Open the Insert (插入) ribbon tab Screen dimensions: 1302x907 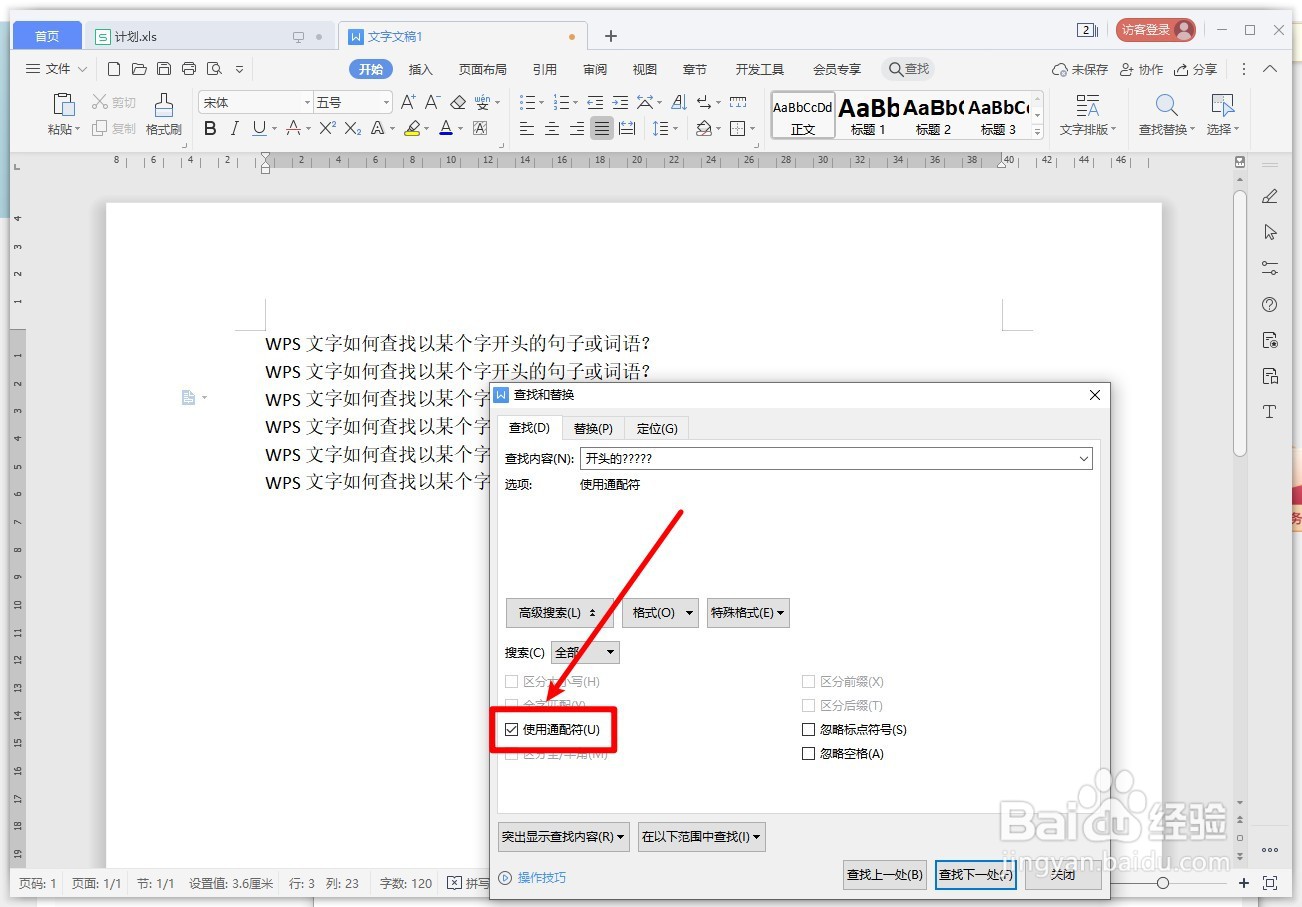pos(421,69)
